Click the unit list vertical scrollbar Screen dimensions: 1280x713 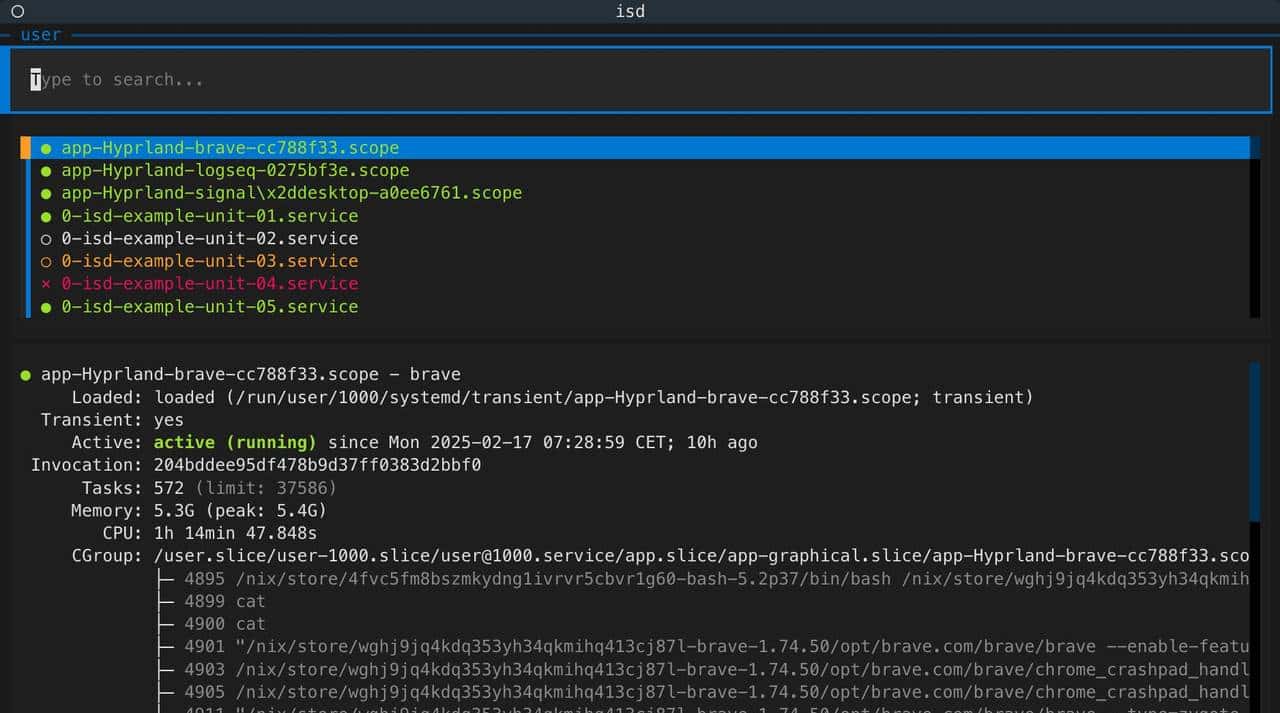[1255, 230]
